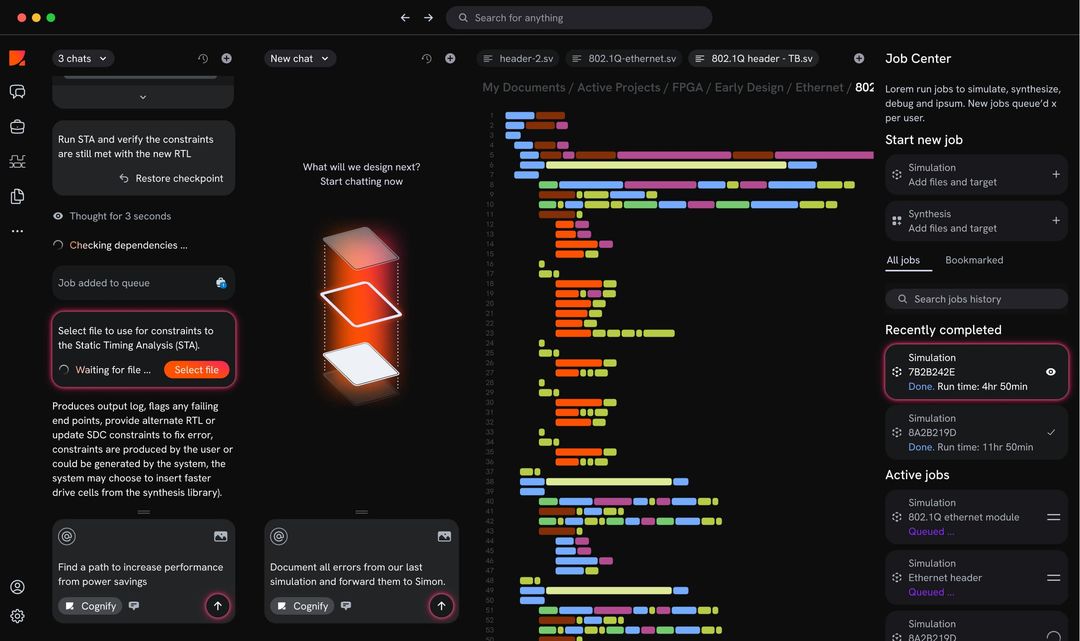1080x641 pixels.
Task: Go forward with the right arrow
Action: pyautogui.click(x=428, y=18)
